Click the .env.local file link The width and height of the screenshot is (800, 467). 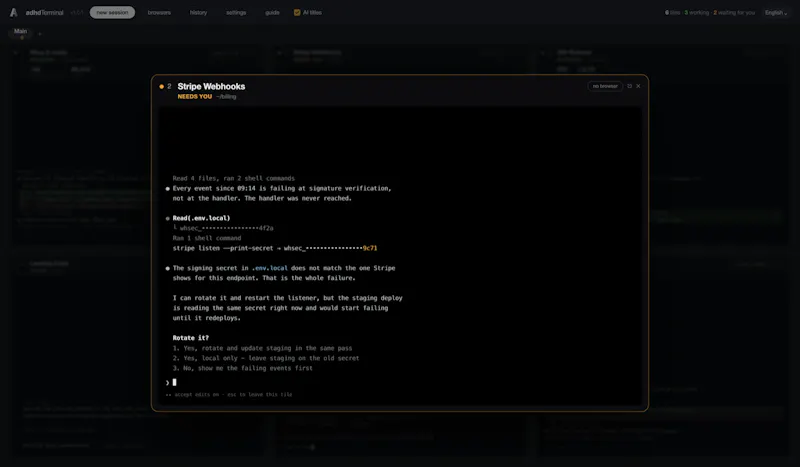[x=270, y=268]
